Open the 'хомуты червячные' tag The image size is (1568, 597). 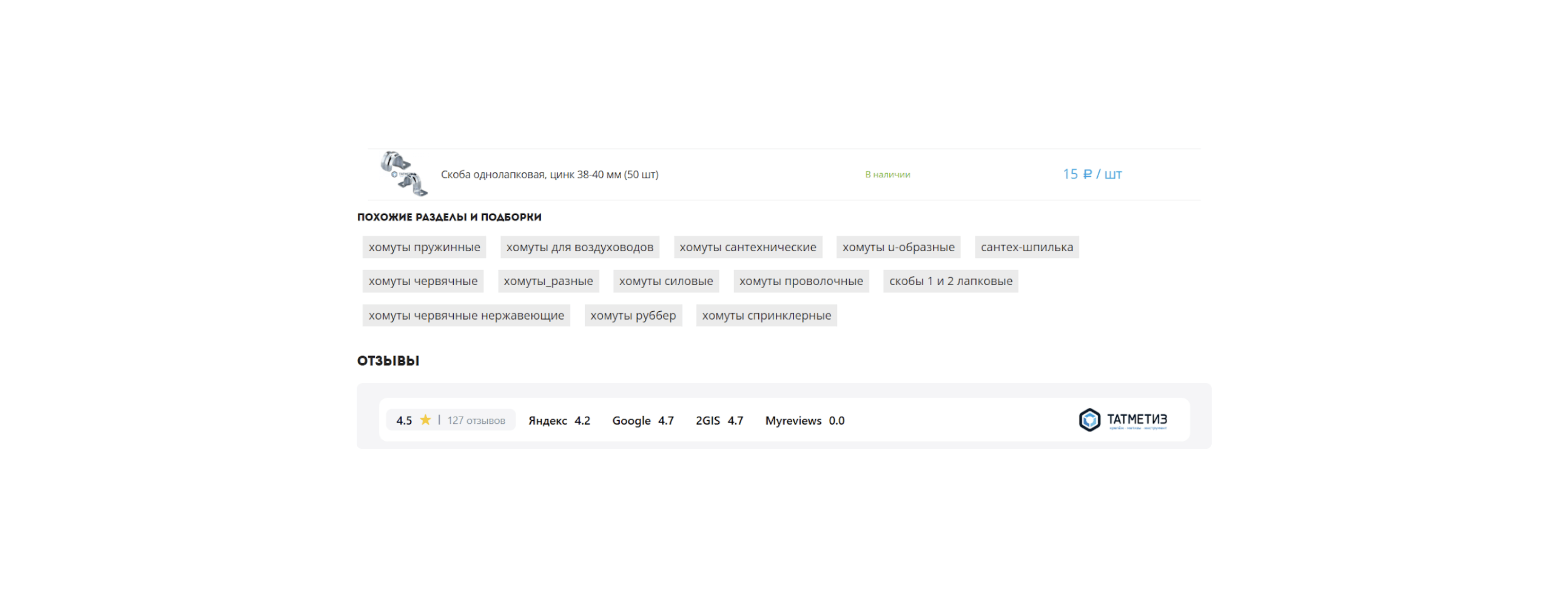coord(423,282)
